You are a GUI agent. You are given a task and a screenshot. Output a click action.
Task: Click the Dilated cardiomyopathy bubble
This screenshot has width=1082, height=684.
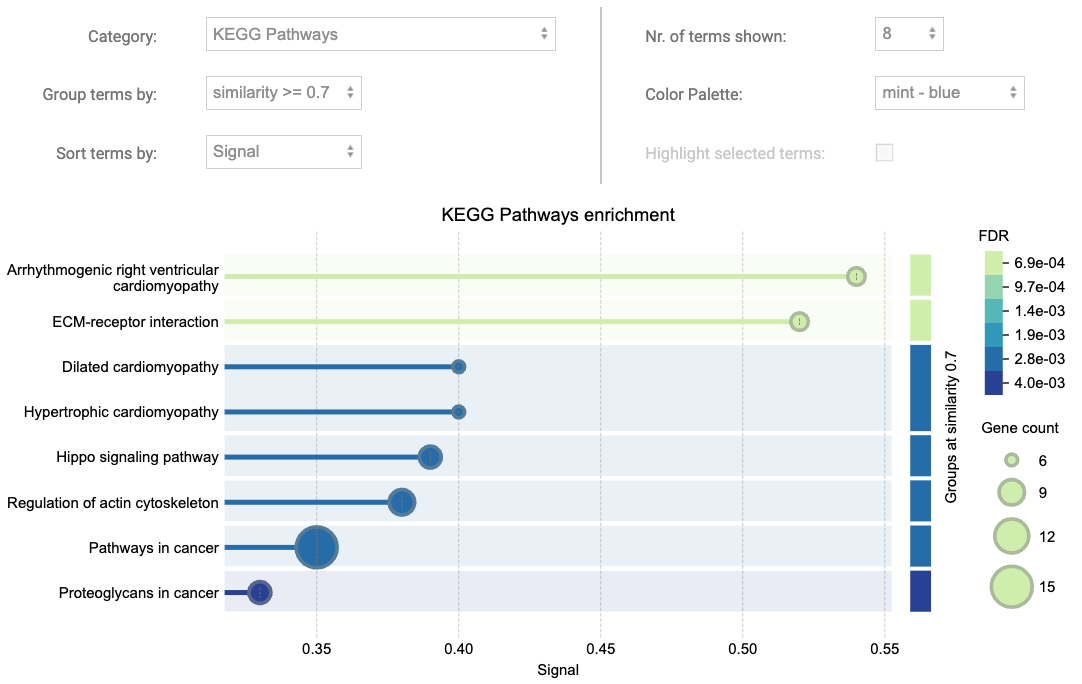coord(459,366)
